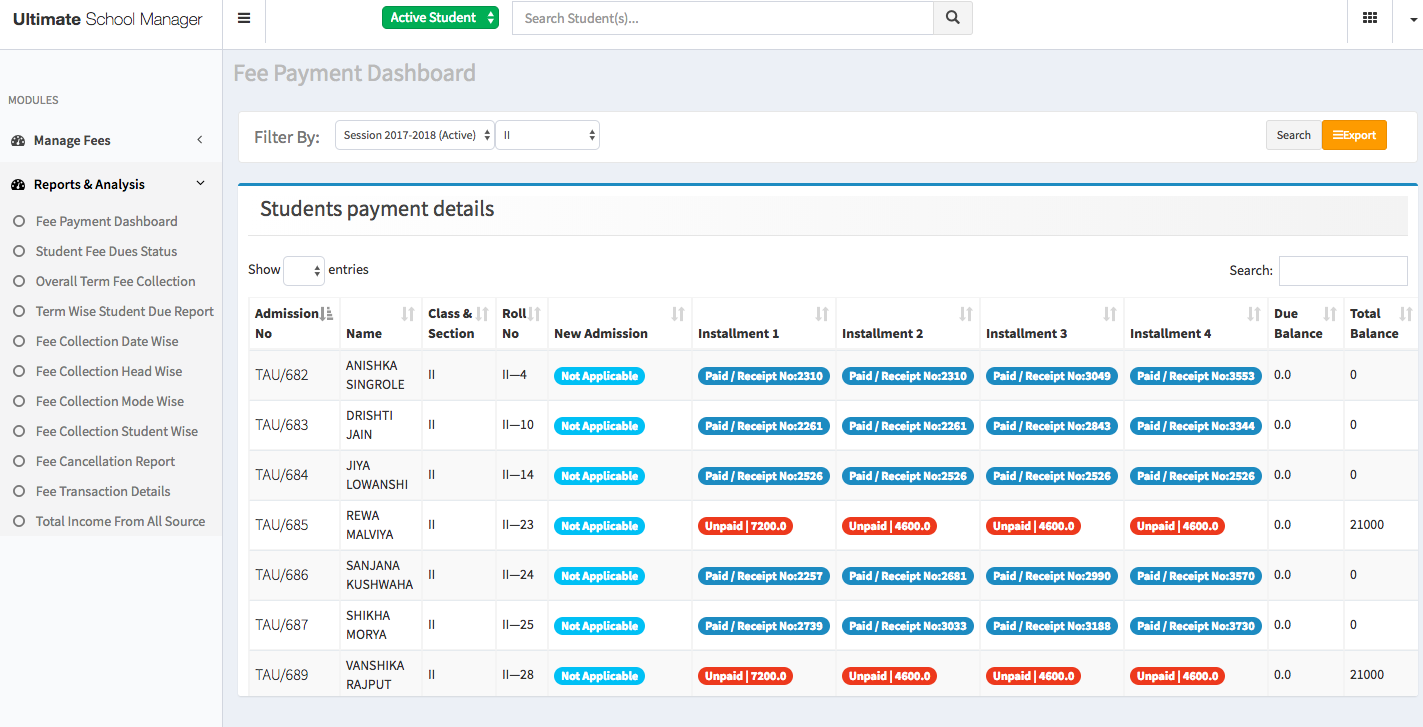Open Term Wise Student Due Report
Image resolution: width=1423 pixels, height=727 pixels.
click(125, 312)
